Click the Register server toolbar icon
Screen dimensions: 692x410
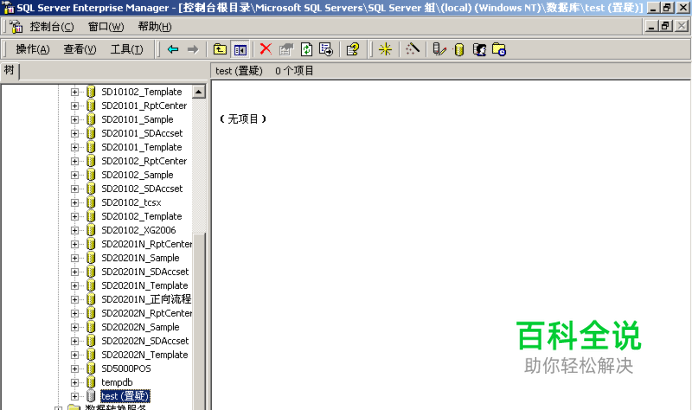[x=439, y=49]
